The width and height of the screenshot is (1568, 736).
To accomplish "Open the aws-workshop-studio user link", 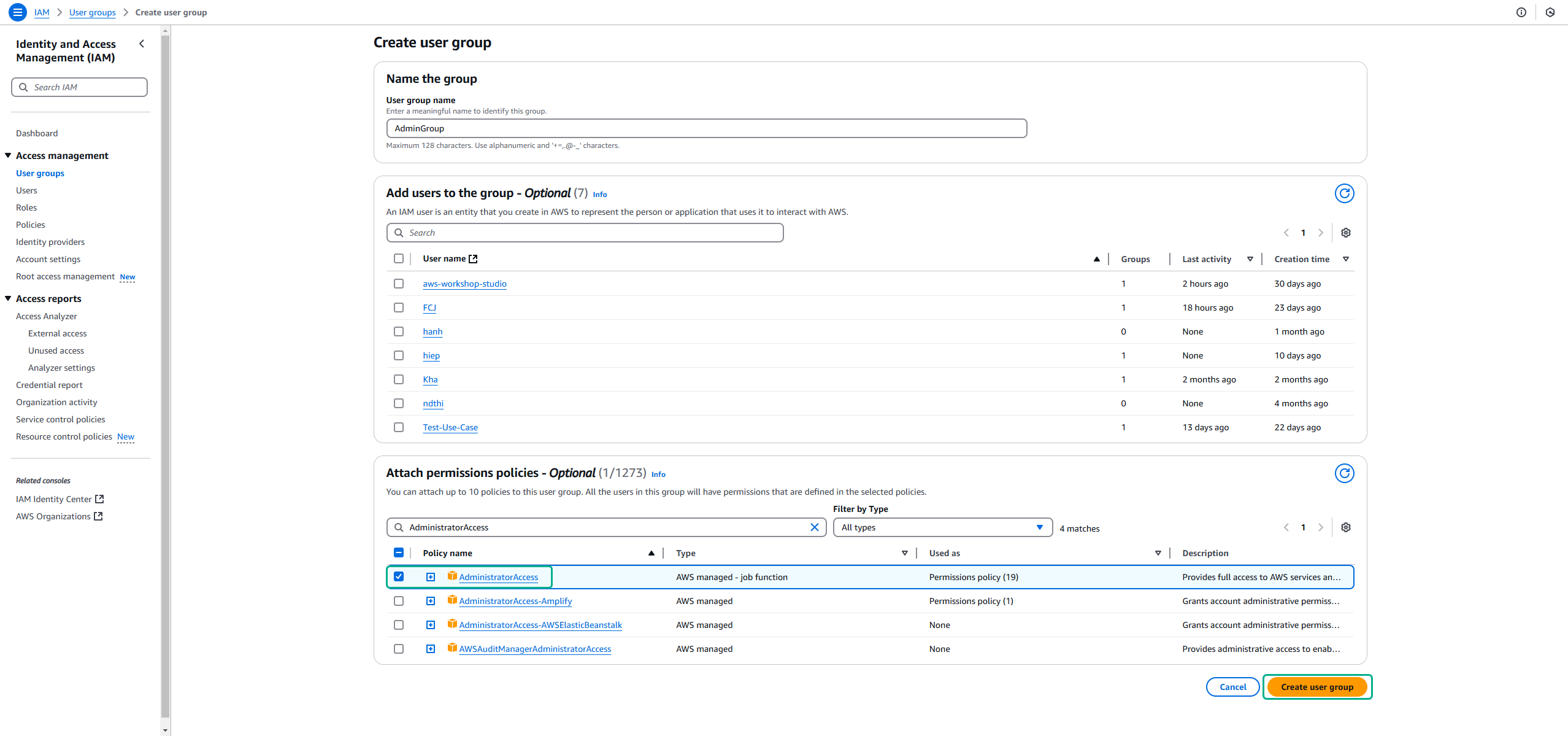I will (464, 284).
